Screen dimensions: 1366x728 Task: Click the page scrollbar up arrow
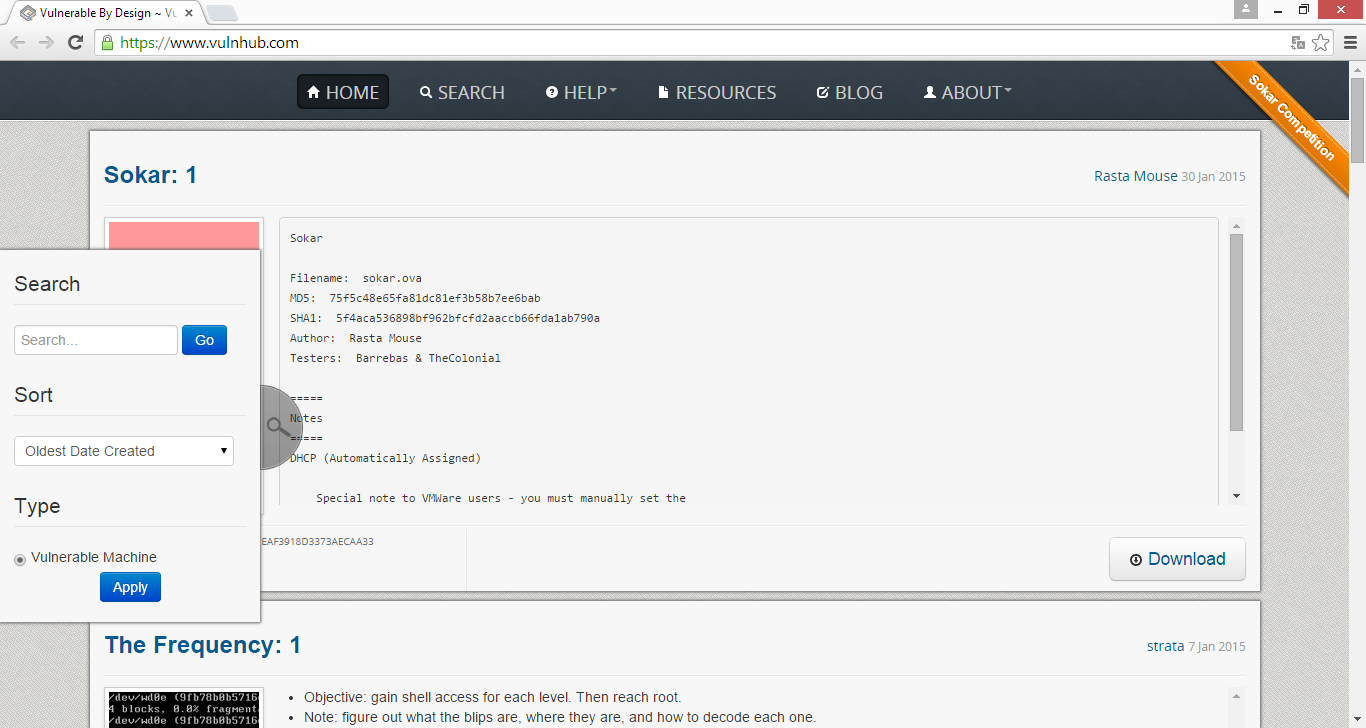pos(1358,70)
